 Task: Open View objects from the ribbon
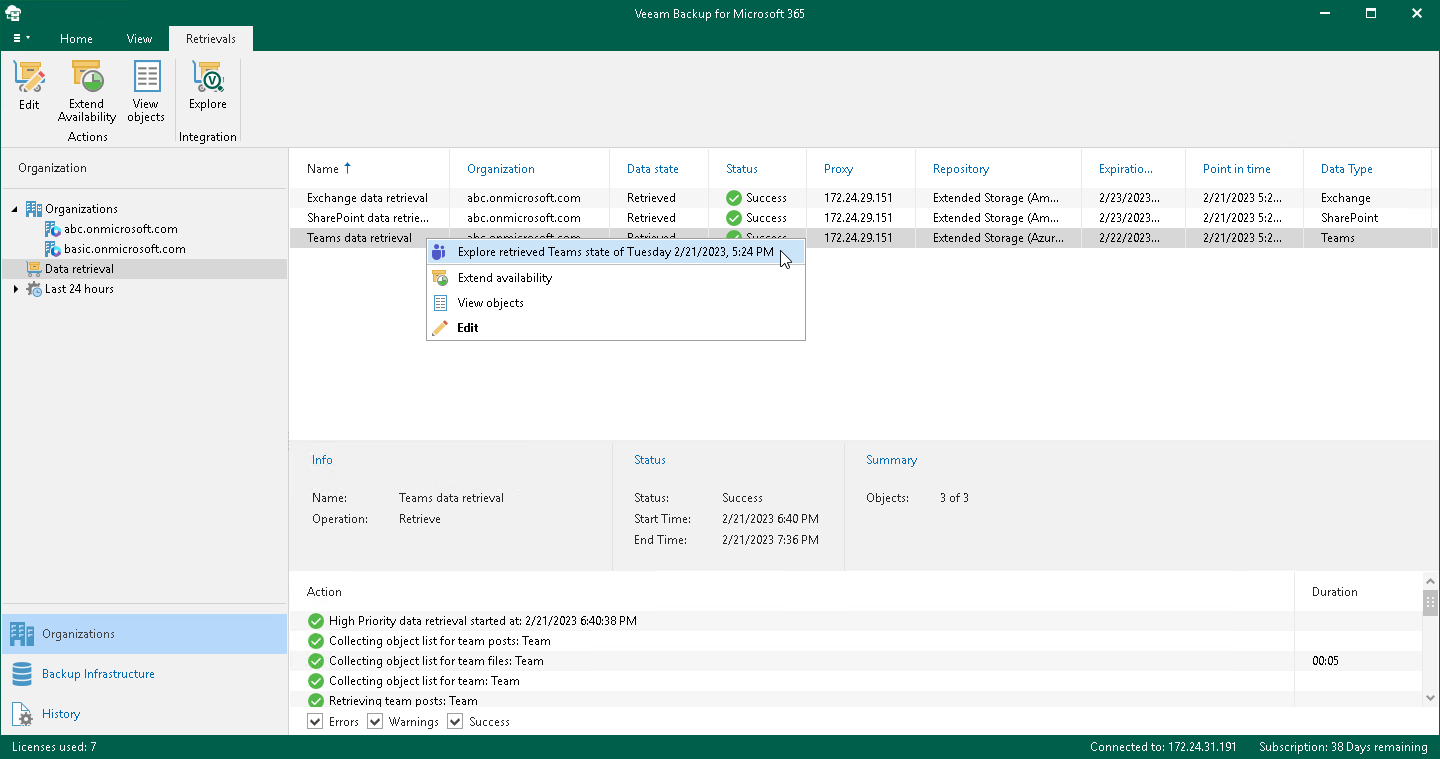coord(146,90)
